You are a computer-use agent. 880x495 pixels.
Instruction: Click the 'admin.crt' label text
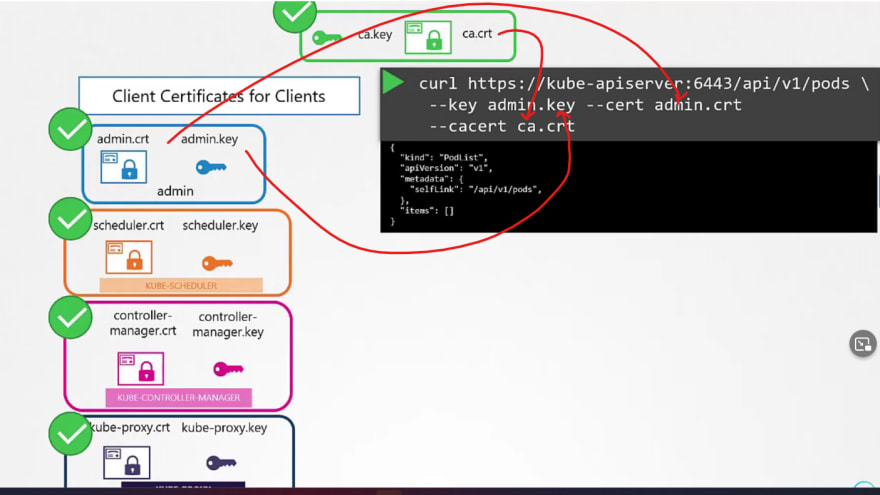(x=123, y=139)
